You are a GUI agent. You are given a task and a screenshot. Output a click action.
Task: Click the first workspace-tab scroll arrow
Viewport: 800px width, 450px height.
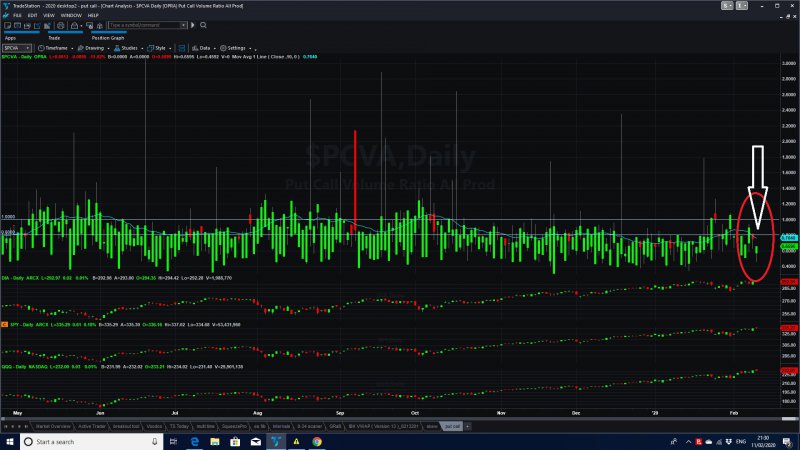(x=6, y=426)
